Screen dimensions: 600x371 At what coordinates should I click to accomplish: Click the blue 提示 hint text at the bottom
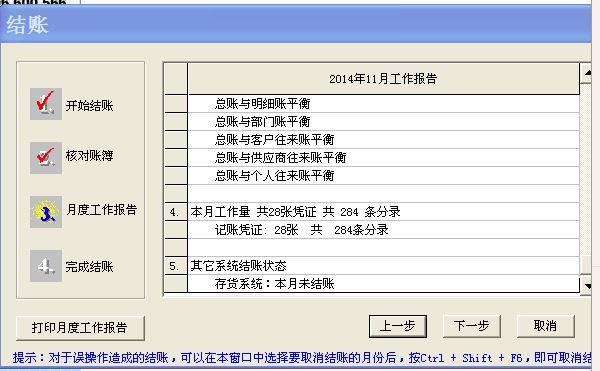pyautogui.click(x=302, y=358)
